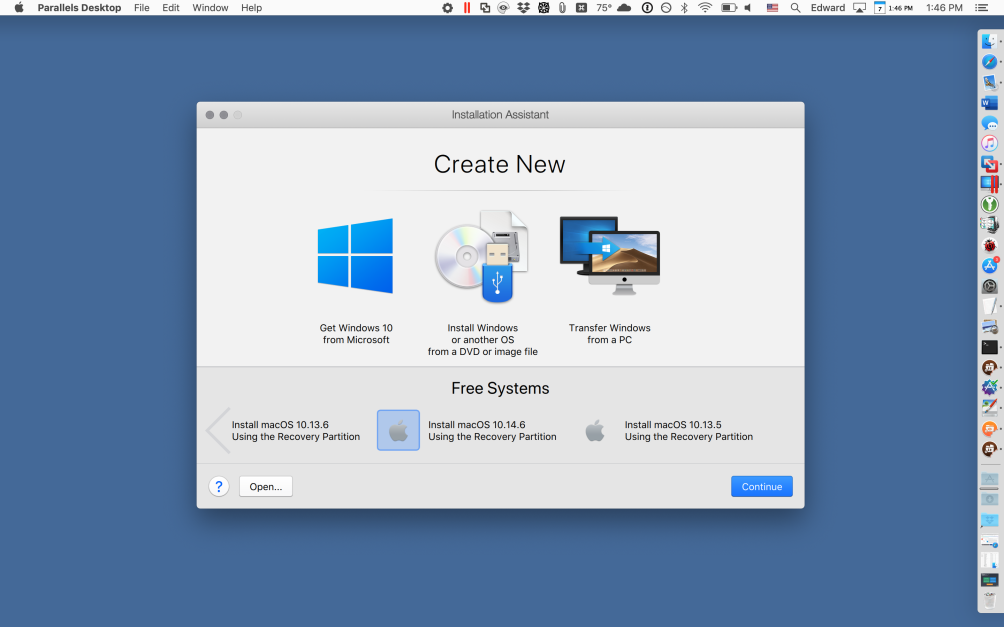The width and height of the screenshot is (1004, 627).
Task: Click the Open... button
Action: [266, 487]
